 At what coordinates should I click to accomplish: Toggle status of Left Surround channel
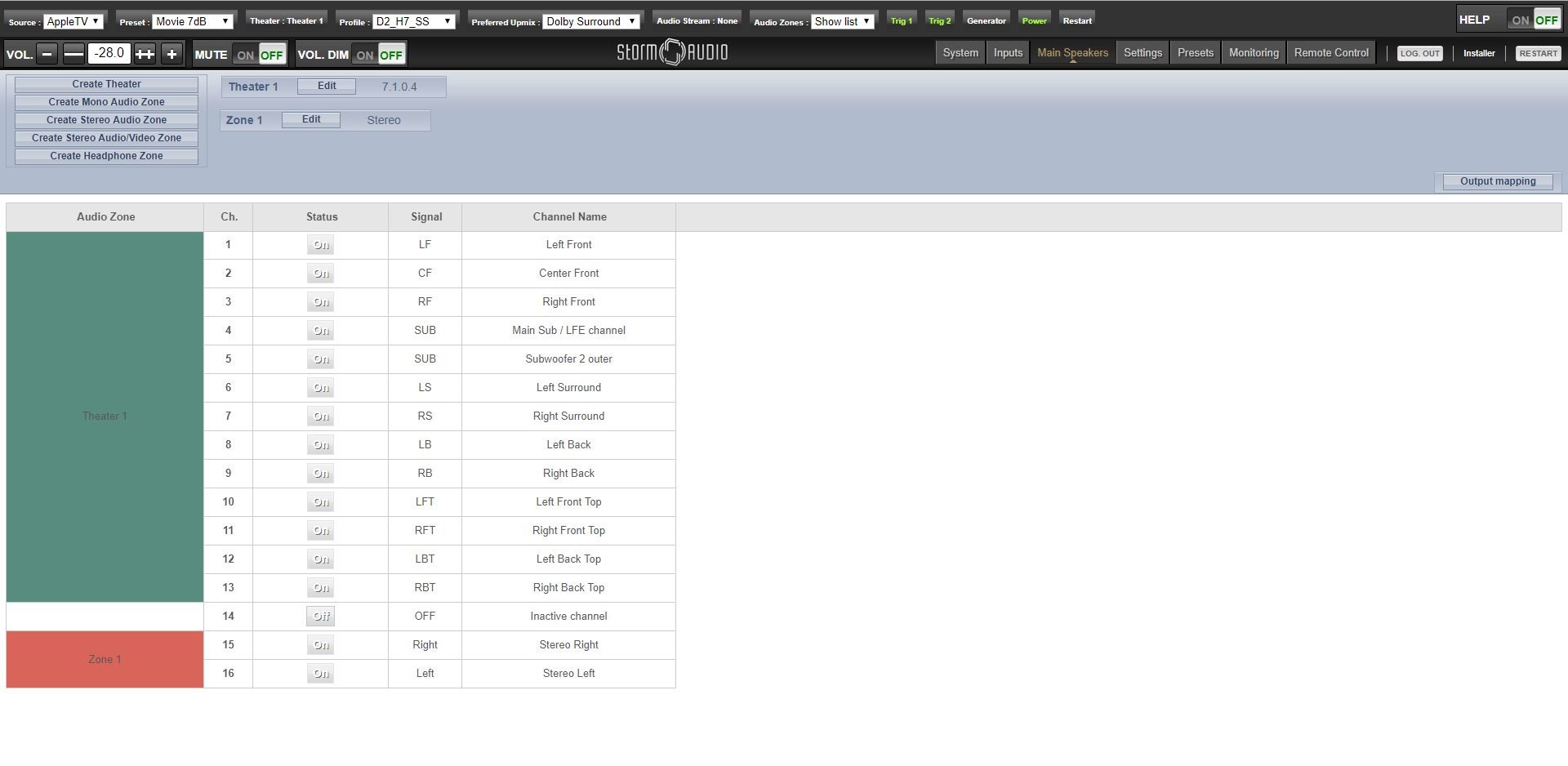tap(321, 388)
